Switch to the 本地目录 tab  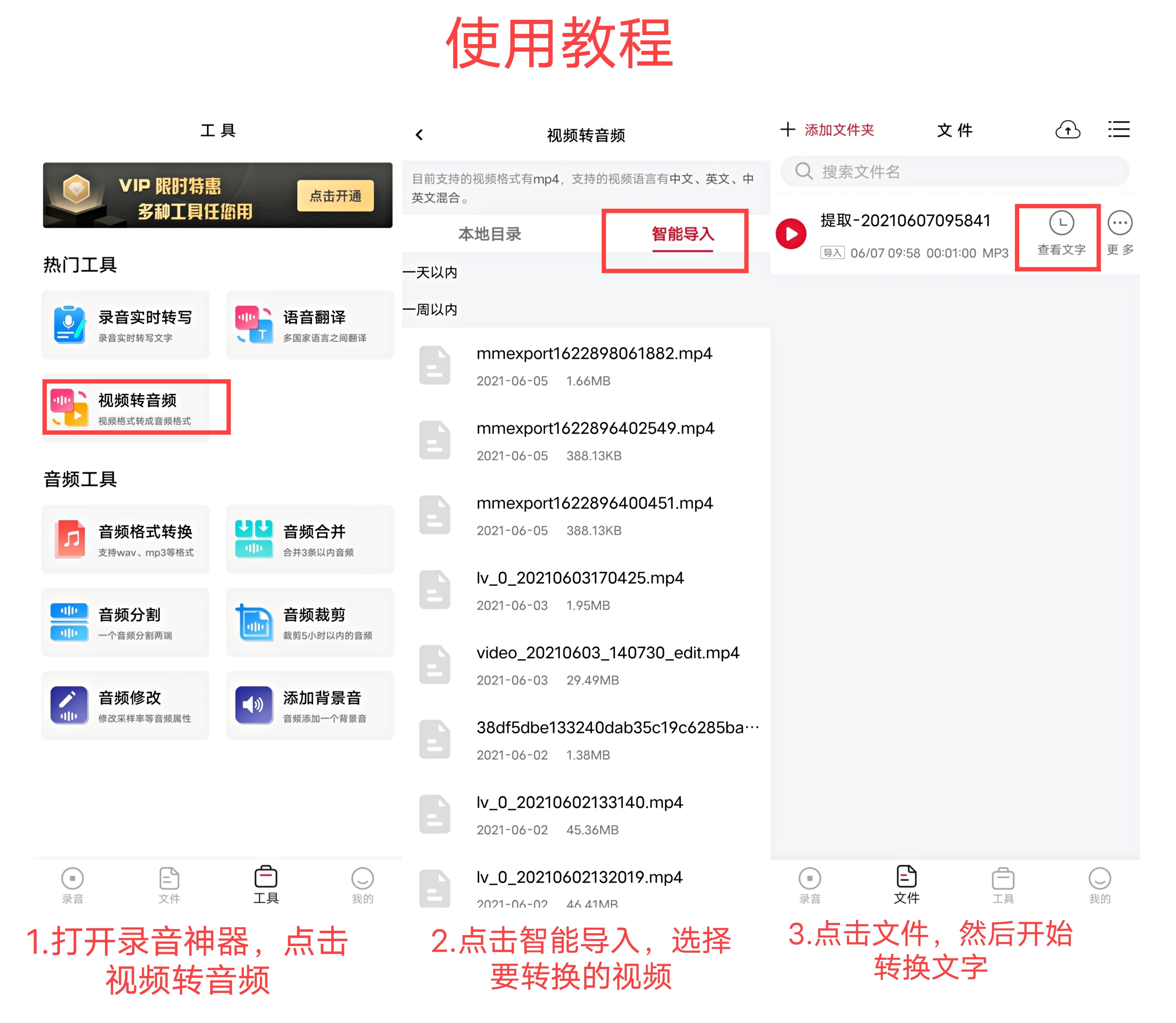490,234
